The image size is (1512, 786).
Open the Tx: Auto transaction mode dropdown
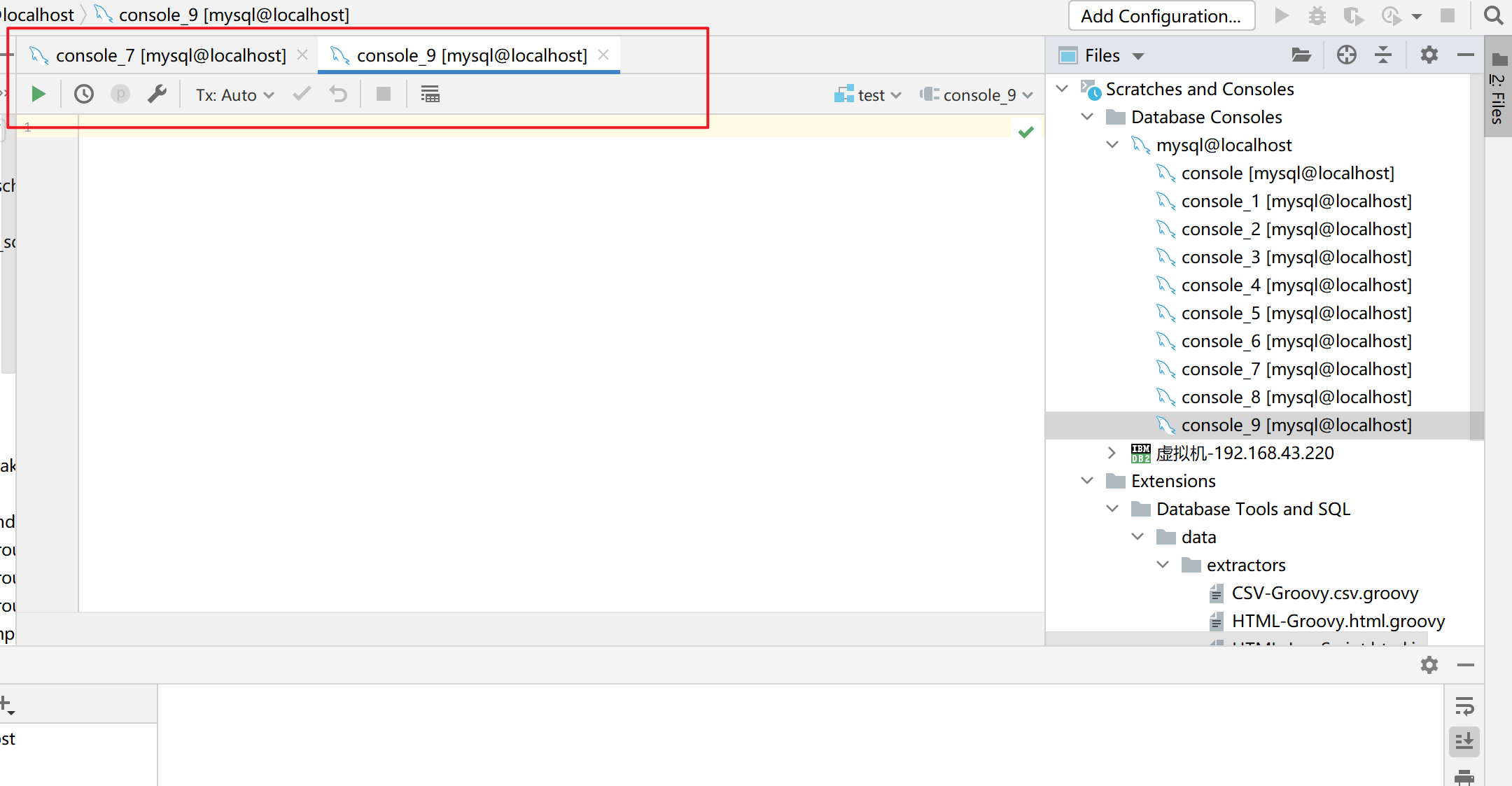(x=234, y=95)
